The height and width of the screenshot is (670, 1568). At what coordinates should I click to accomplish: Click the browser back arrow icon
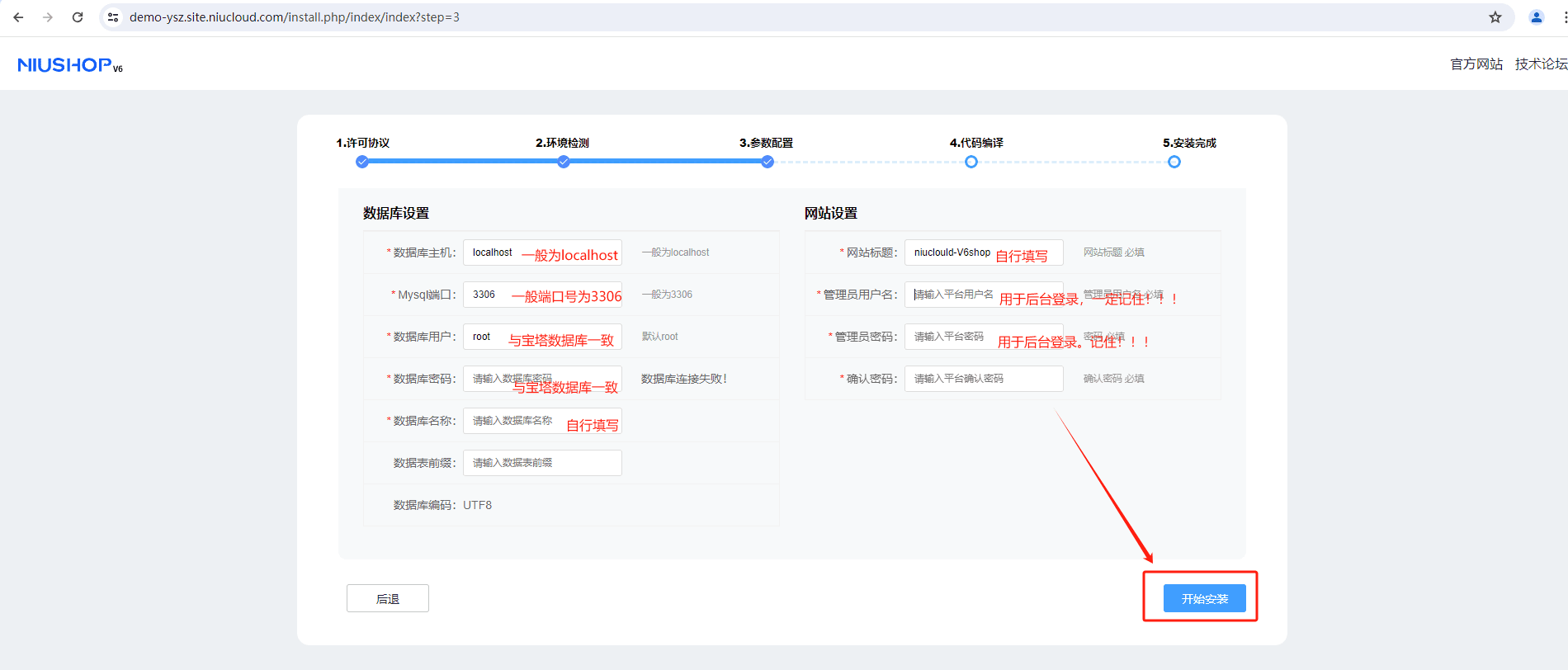click(x=18, y=17)
